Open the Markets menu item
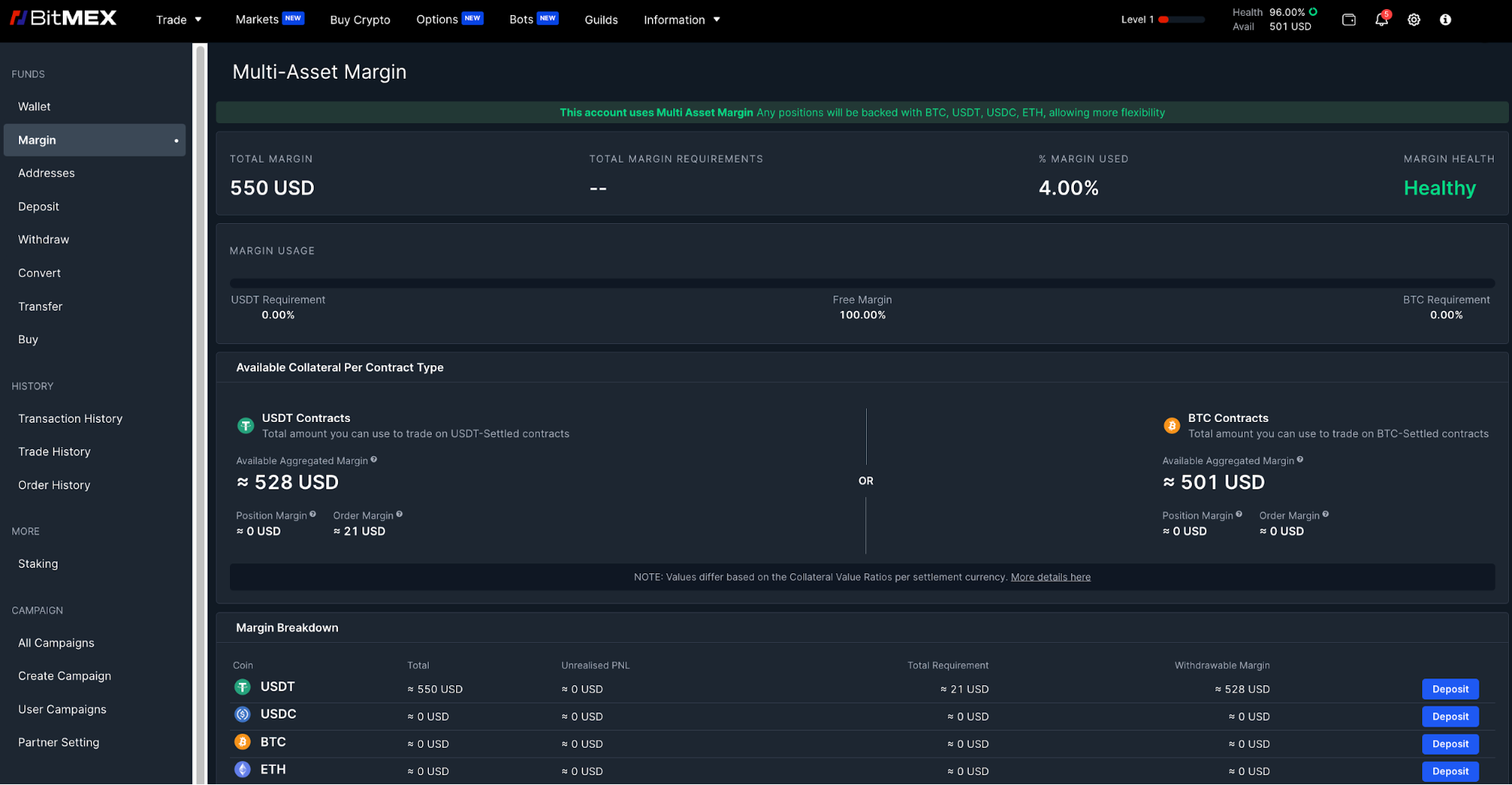Viewport: 1512px width, 785px height. (257, 20)
